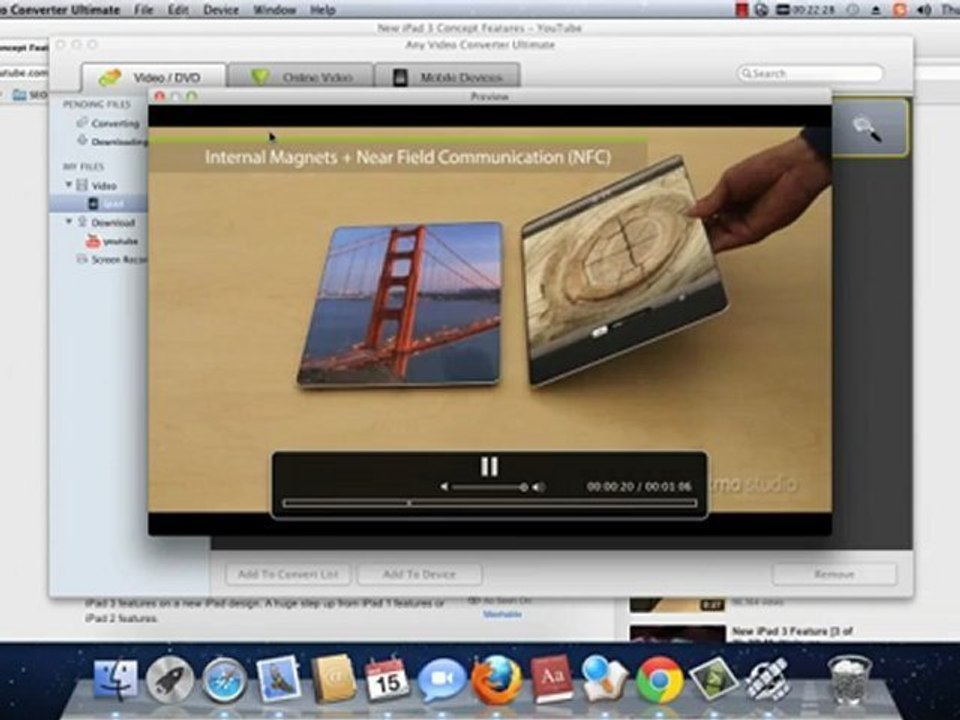The height and width of the screenshot is (720, 960).
Task: Collapse the Video tree group
Action: coord(69,184)
